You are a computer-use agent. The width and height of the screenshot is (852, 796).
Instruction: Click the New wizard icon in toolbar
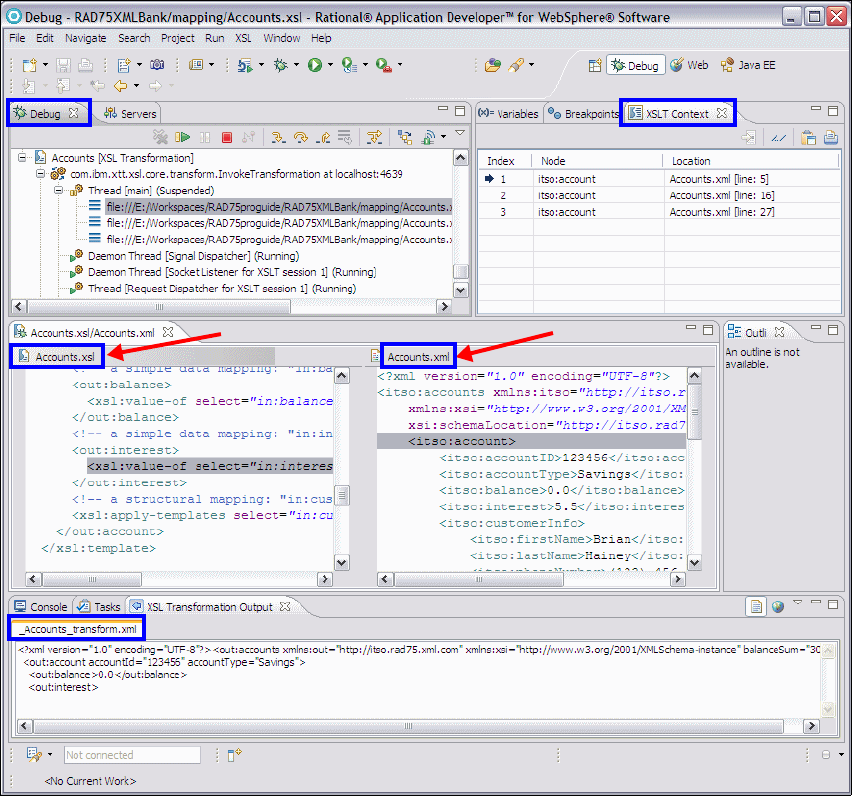pos(29,65)
